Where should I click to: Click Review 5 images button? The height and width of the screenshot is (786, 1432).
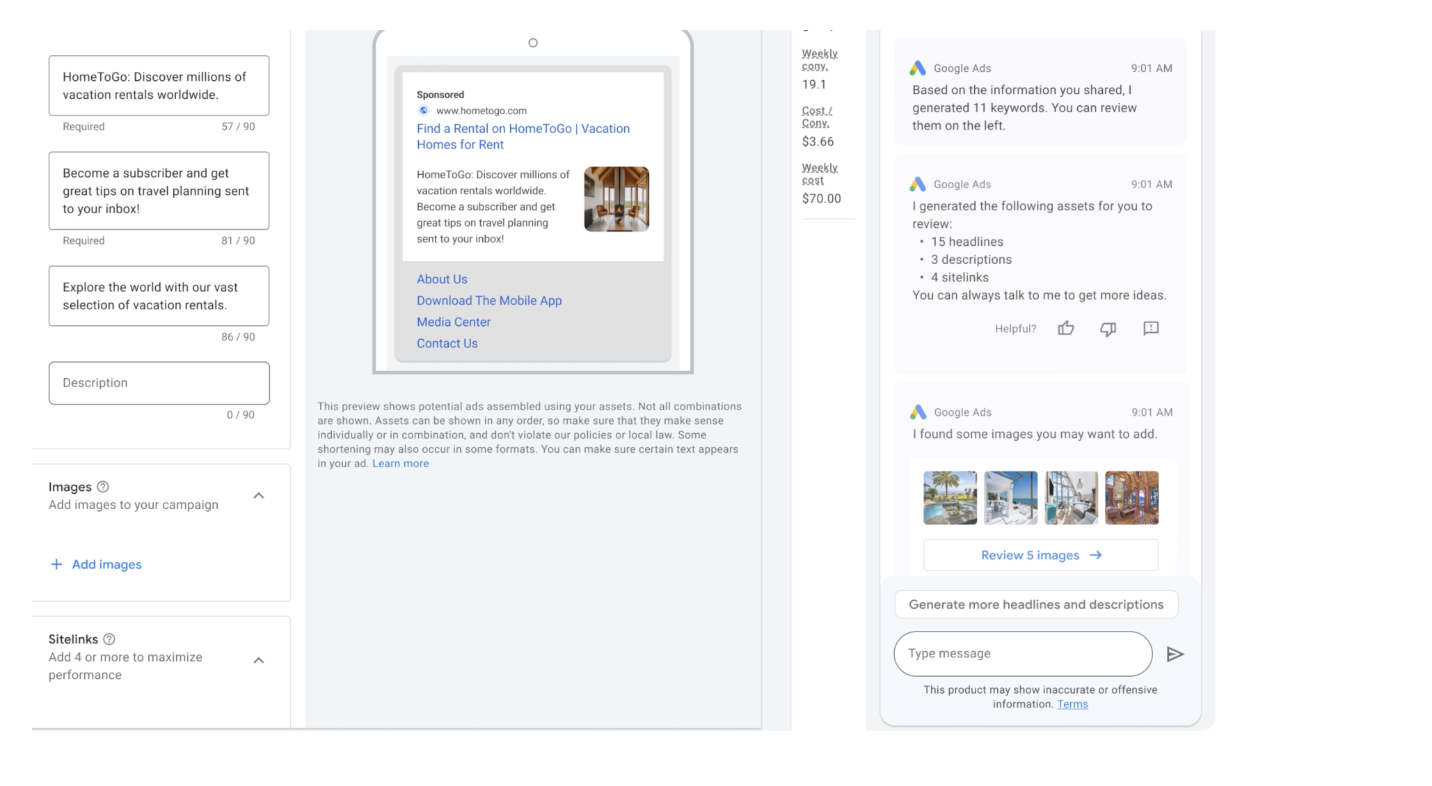[x=1040, y=555]
